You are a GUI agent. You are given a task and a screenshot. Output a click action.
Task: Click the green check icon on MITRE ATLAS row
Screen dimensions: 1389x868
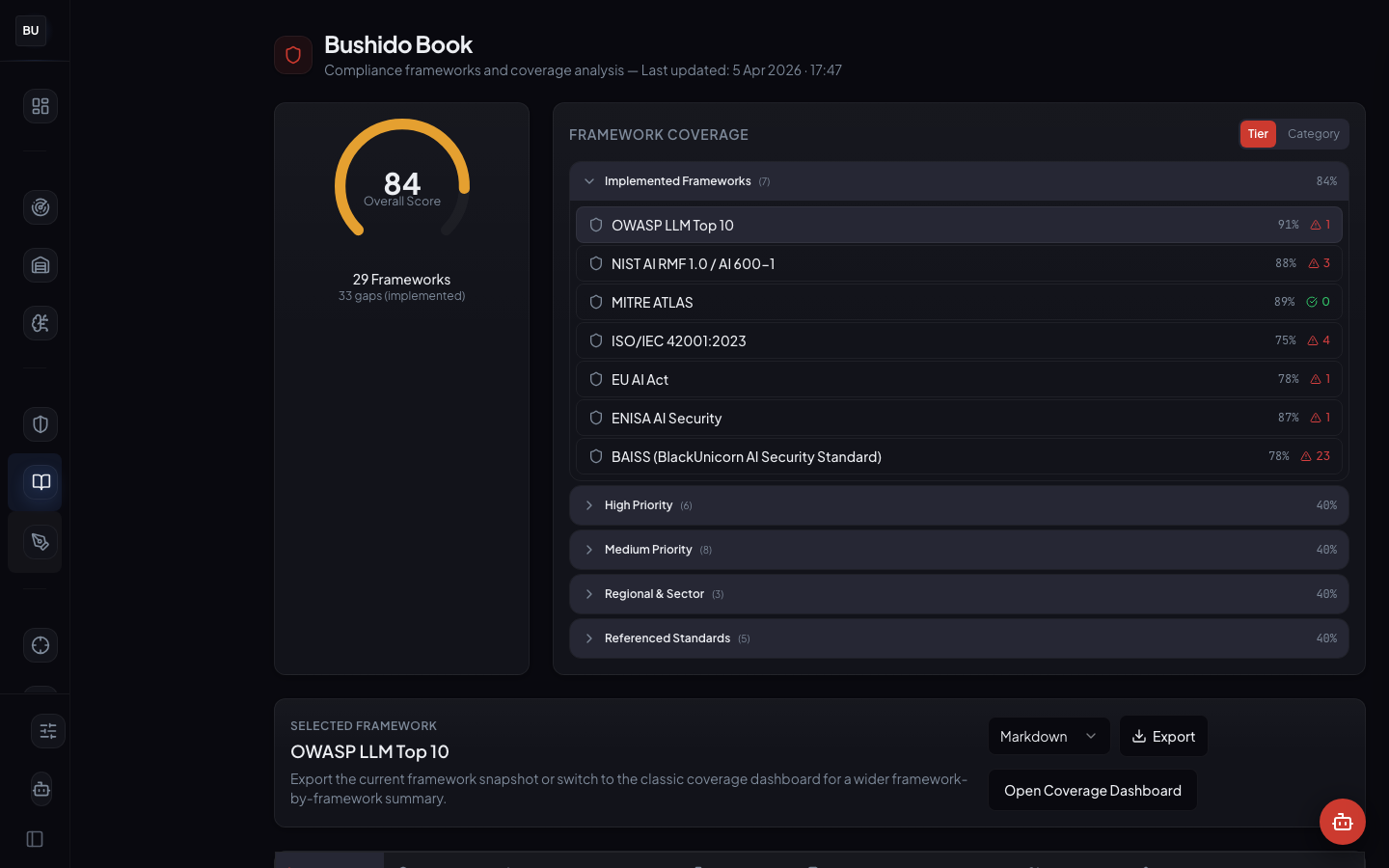[x=1312, y=302]
